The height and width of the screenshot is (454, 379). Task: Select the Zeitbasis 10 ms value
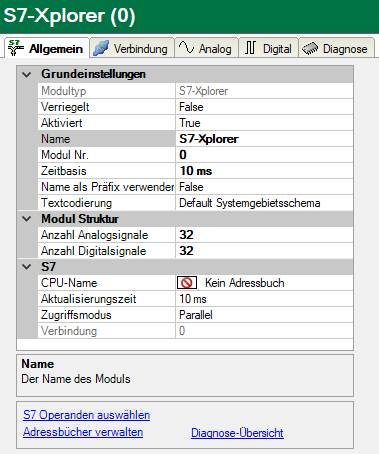point(264,171)
